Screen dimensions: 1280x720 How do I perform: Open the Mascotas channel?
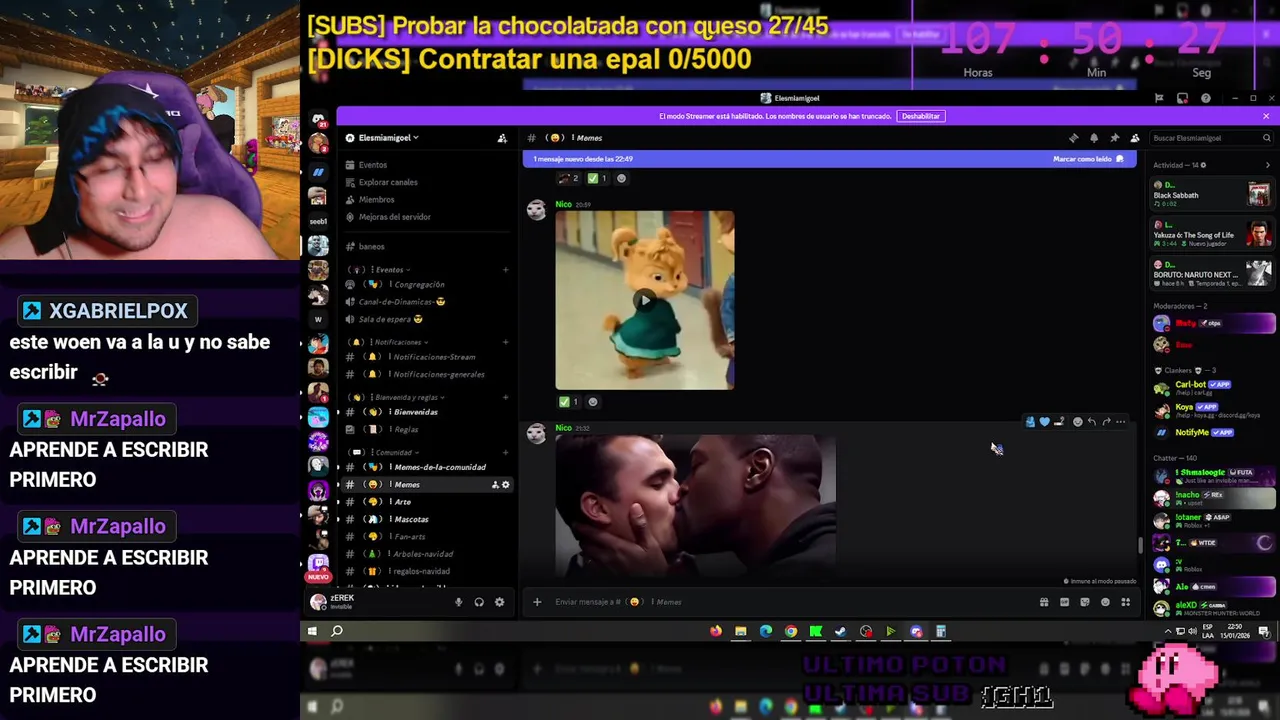(410, 519)
